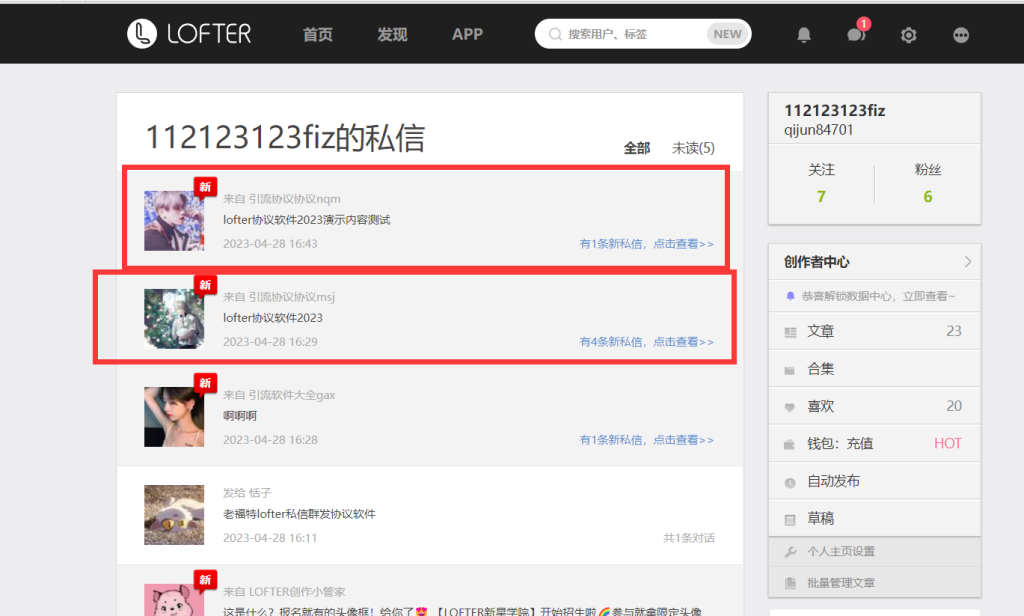The height and width of the screenshot is (616, 1024).
Task: Click the 文章 articles icon in sidebar
Action: [x=791, y=332]
